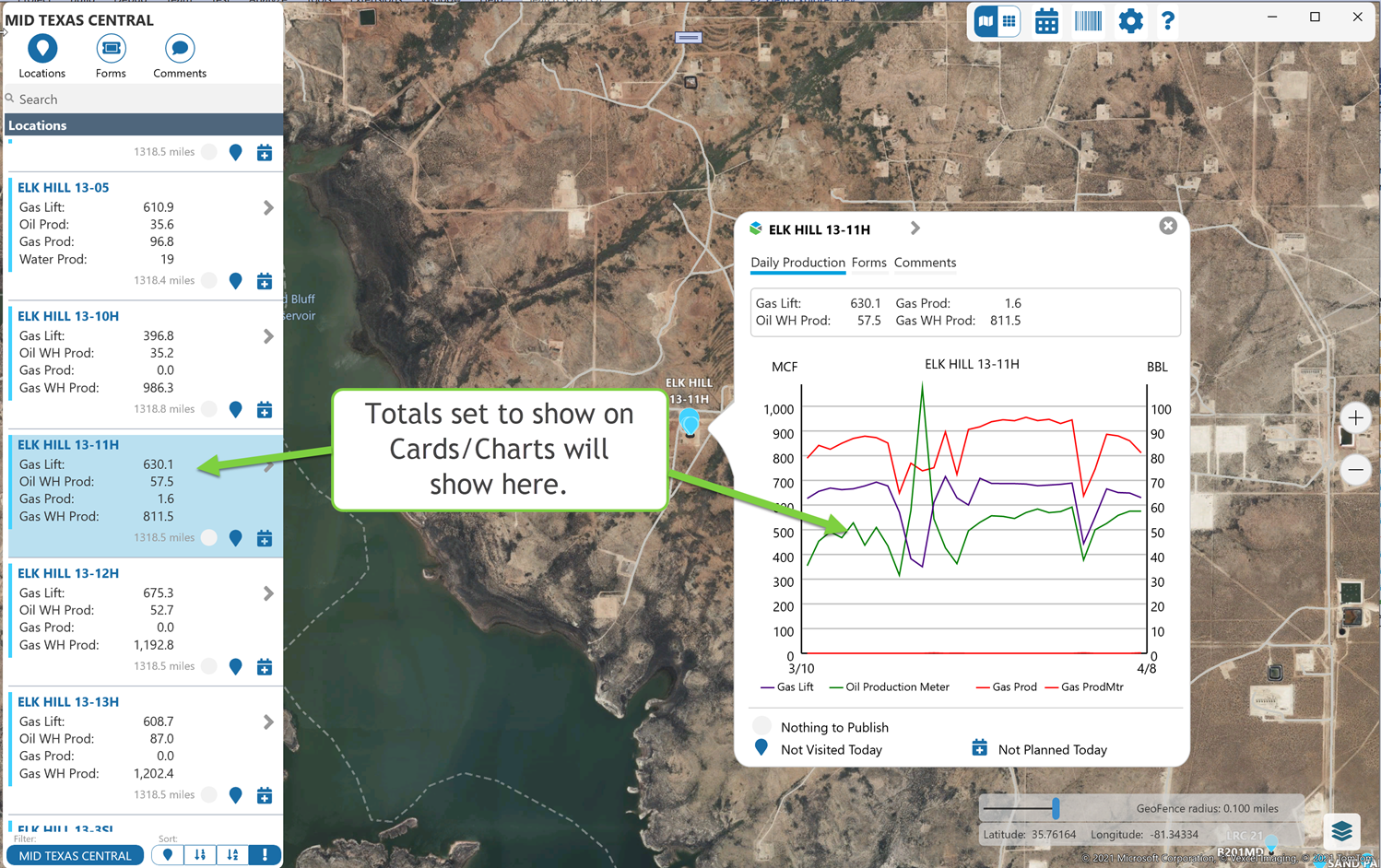The height and width of the screenshot is (868, 1381).
Task: Open the calendar view in top toolbar
Action: (x=1046, y=21)
